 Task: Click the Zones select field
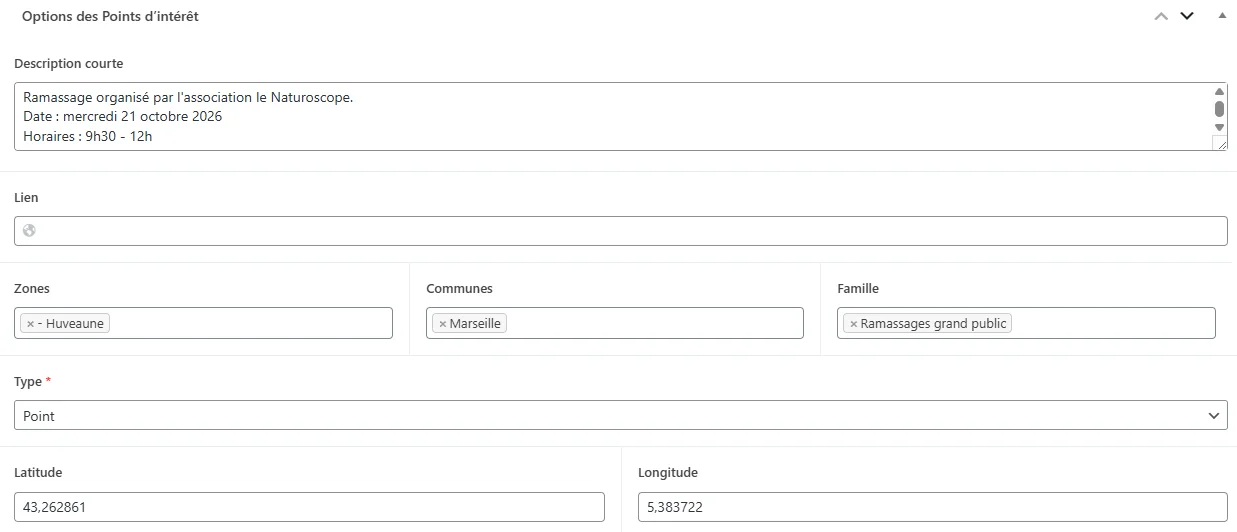[x=203, y=323]
